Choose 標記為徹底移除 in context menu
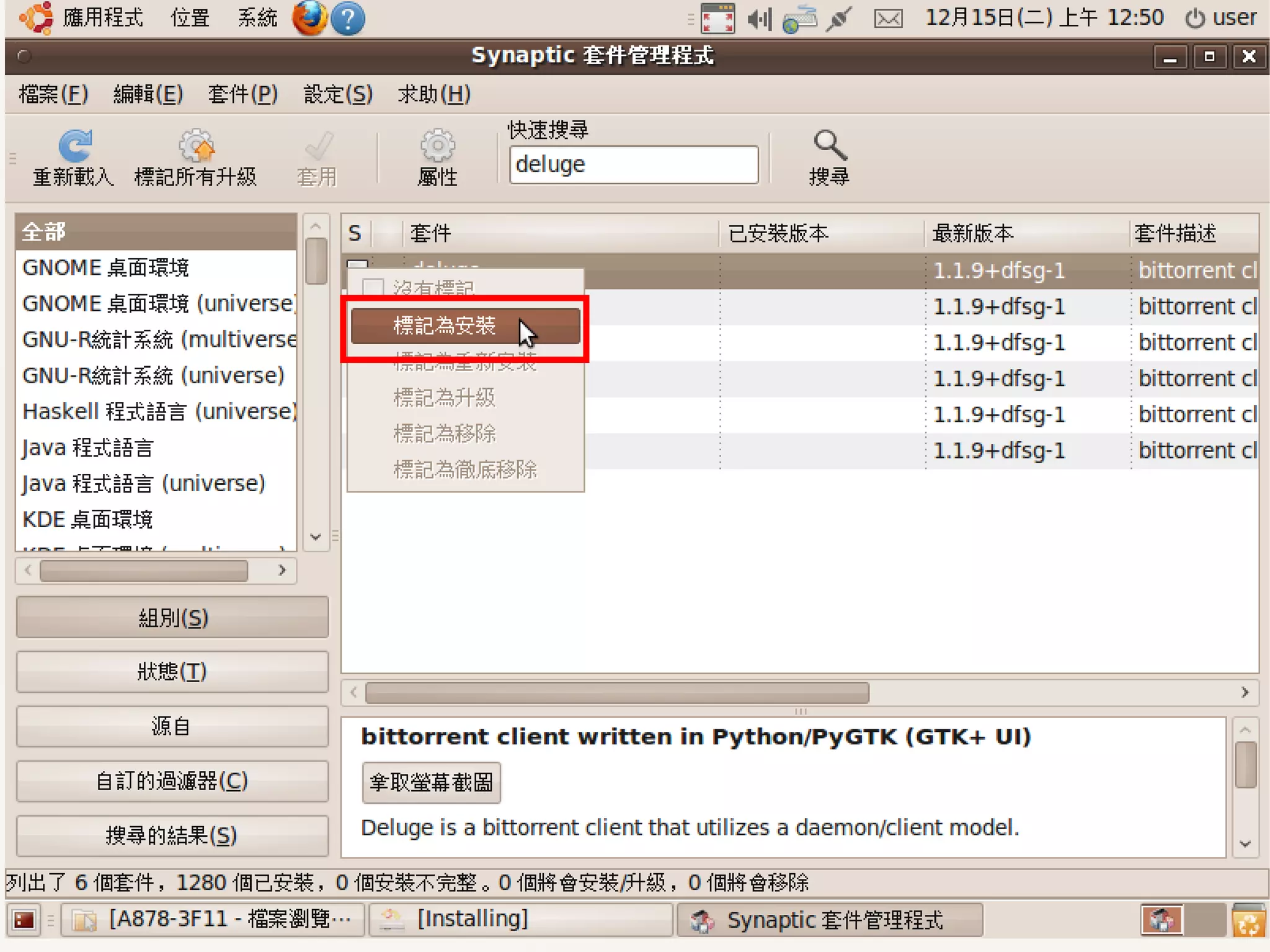This screenshot has height=952, width=1270. click(x=465, y=469)
